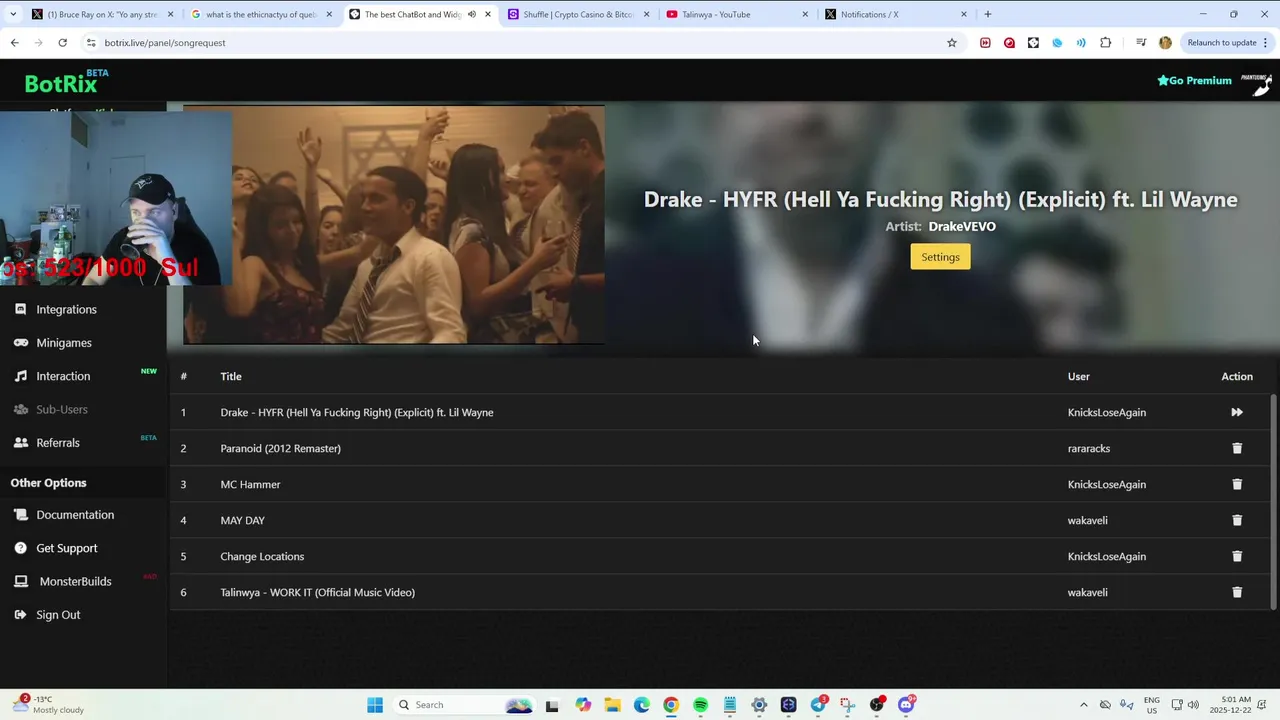Viewport: 1280px width, 720px height.
Task: Skip the currently playing Drake HYFR song
Action: coord(1237,412)
